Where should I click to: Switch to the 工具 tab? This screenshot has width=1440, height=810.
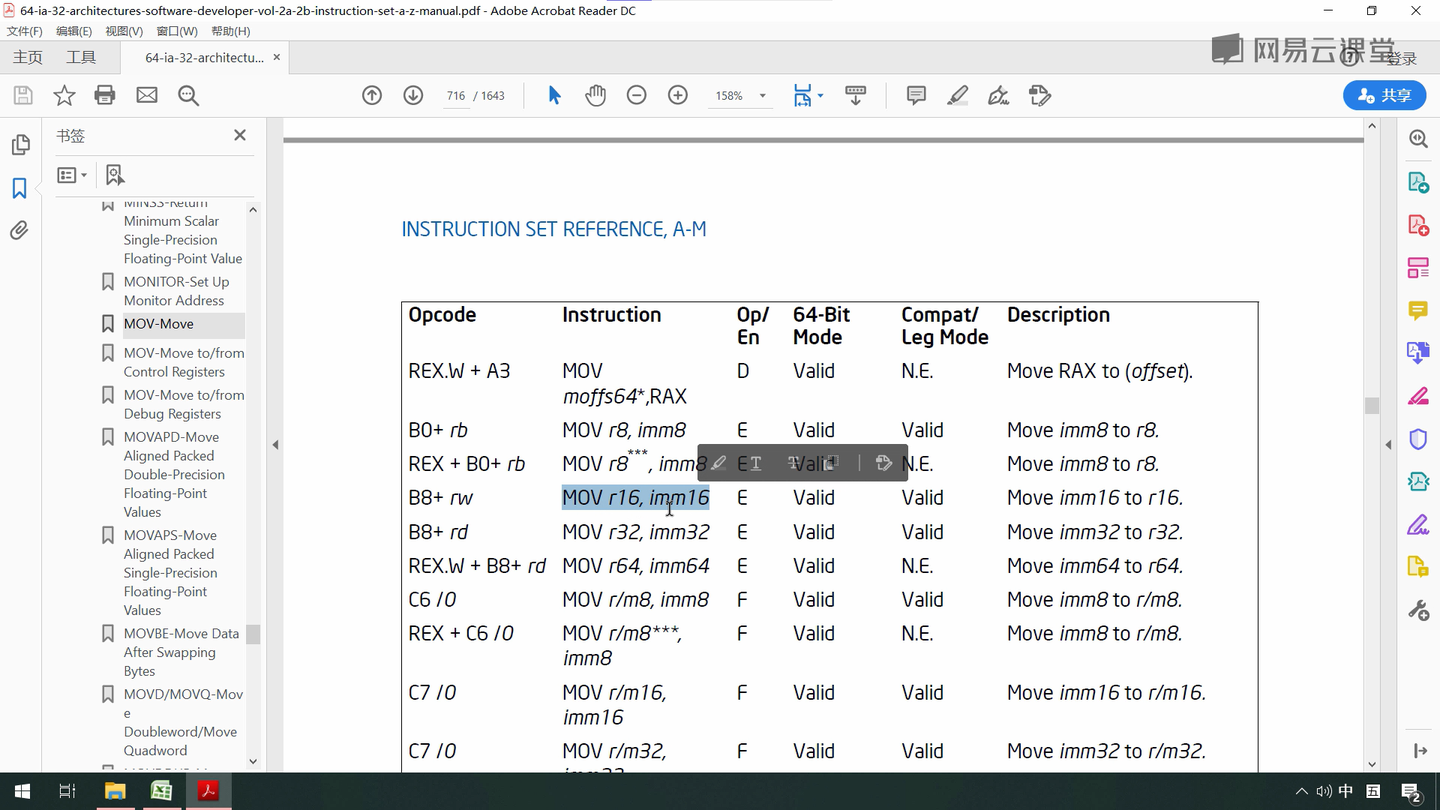point(81,57)
